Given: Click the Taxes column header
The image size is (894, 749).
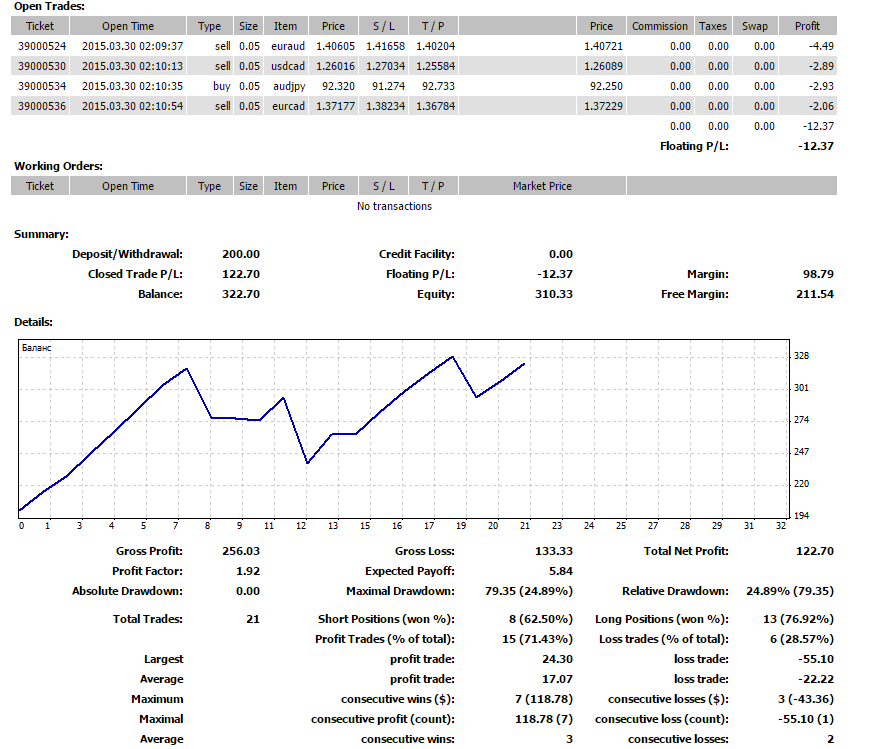Looking at the screenshot, I should [x=713, y=26].
